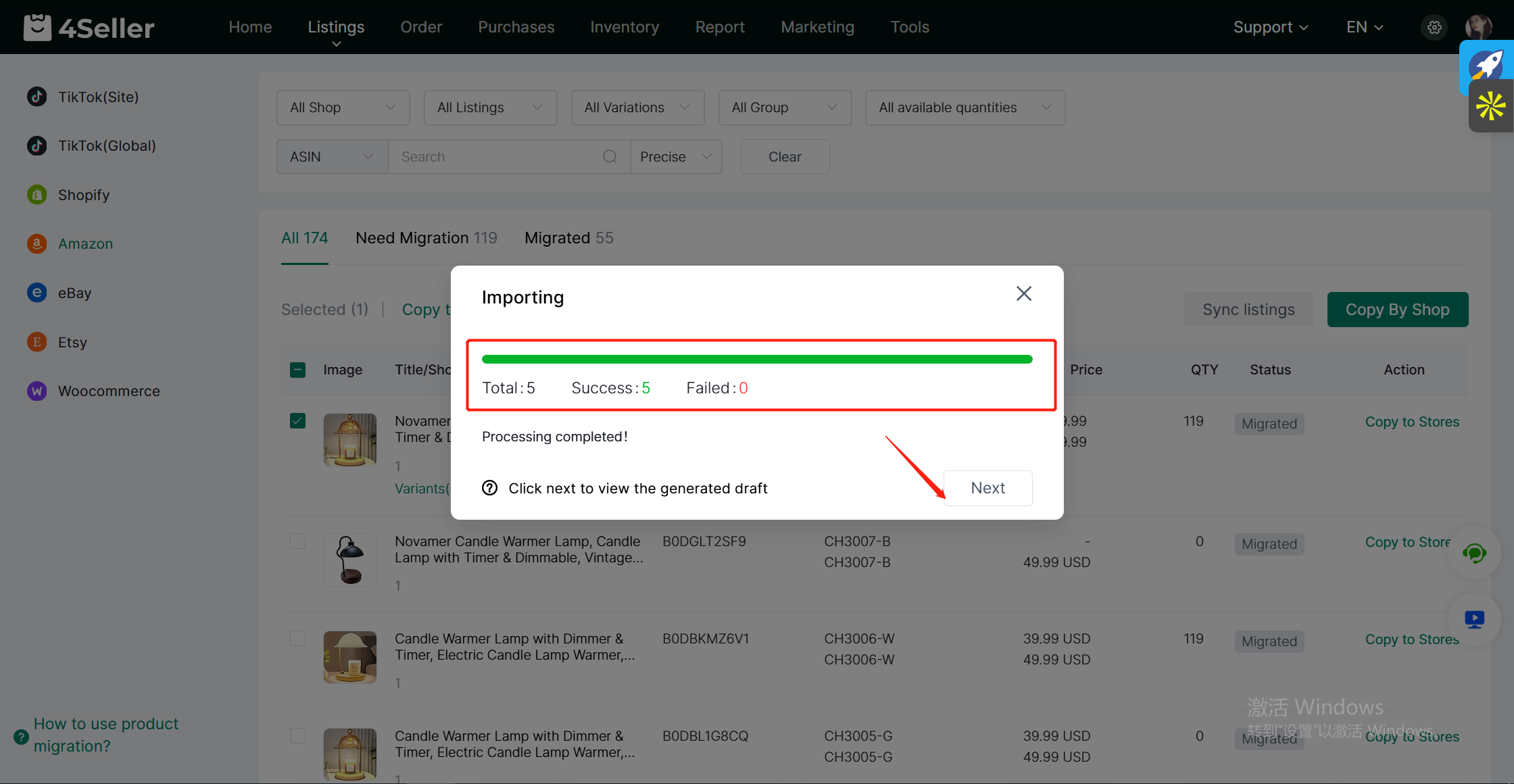1514x784 pixels.
Task: Click the Etsy platform icon
Action: click(36, 342)
